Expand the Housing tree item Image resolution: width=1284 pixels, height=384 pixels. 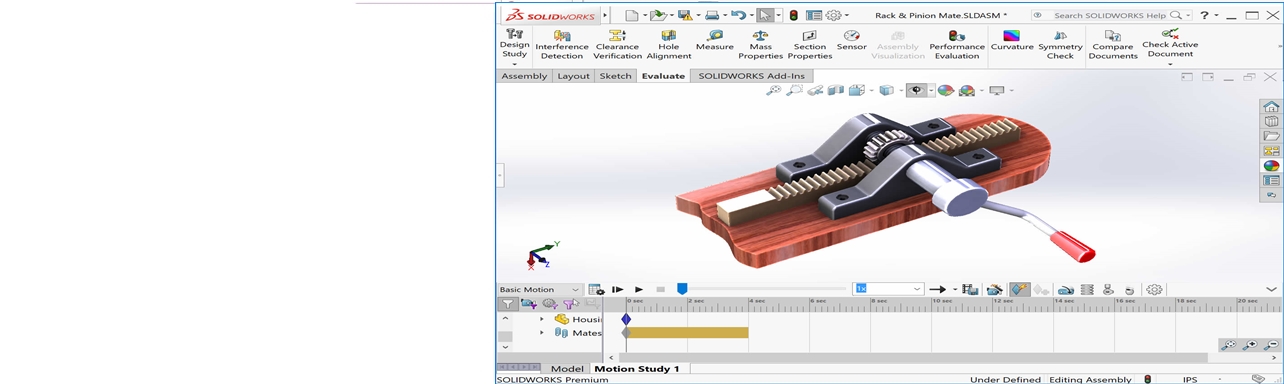point(542,319)
